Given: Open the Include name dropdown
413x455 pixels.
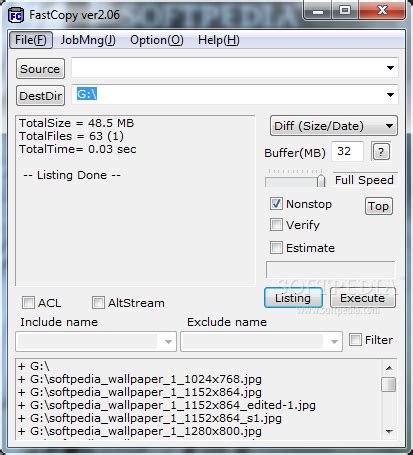Looking at the screenshot, I should (x=96, y=341).
